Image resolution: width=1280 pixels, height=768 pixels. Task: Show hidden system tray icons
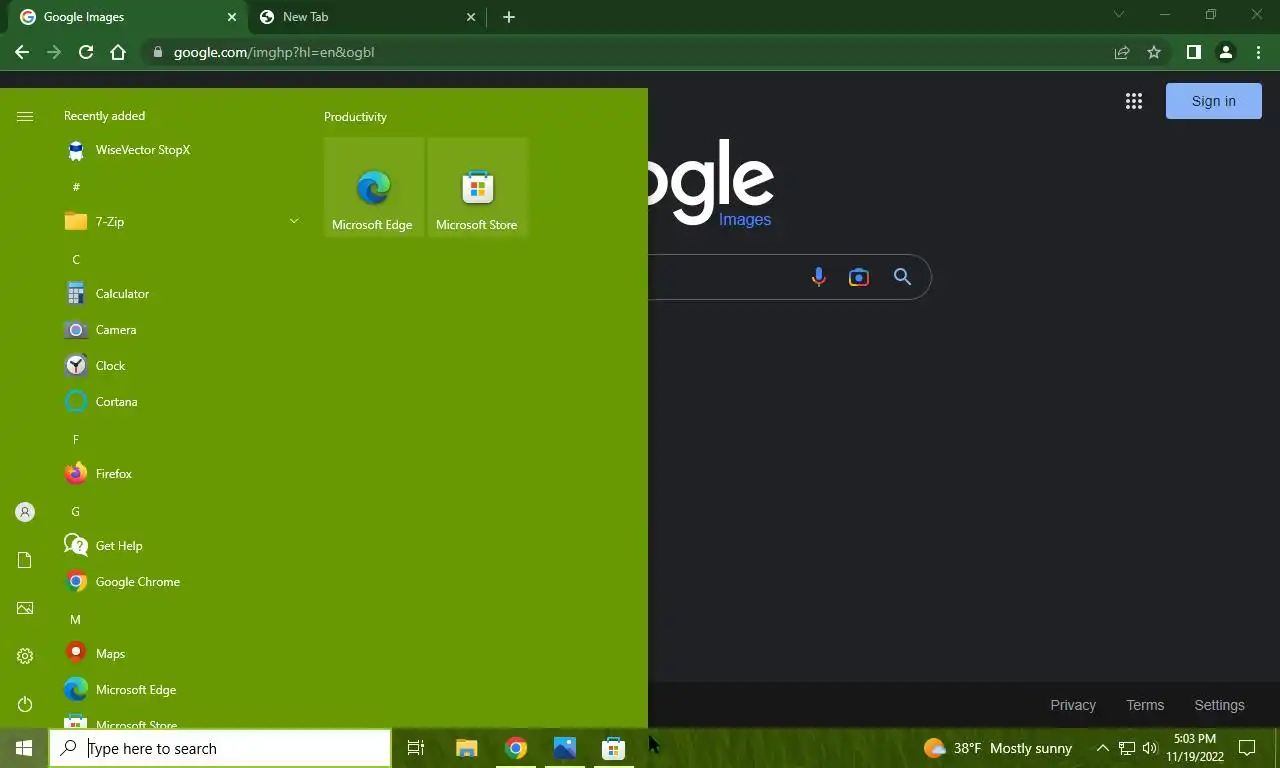click(1102, 748)
